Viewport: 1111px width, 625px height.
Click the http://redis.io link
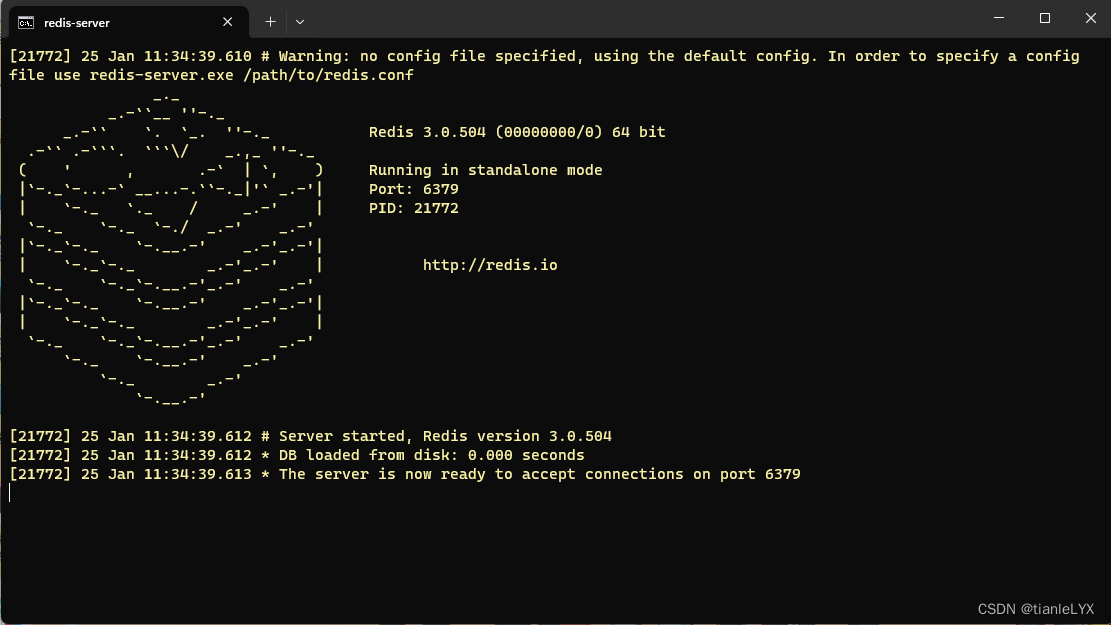pos(490,264)
